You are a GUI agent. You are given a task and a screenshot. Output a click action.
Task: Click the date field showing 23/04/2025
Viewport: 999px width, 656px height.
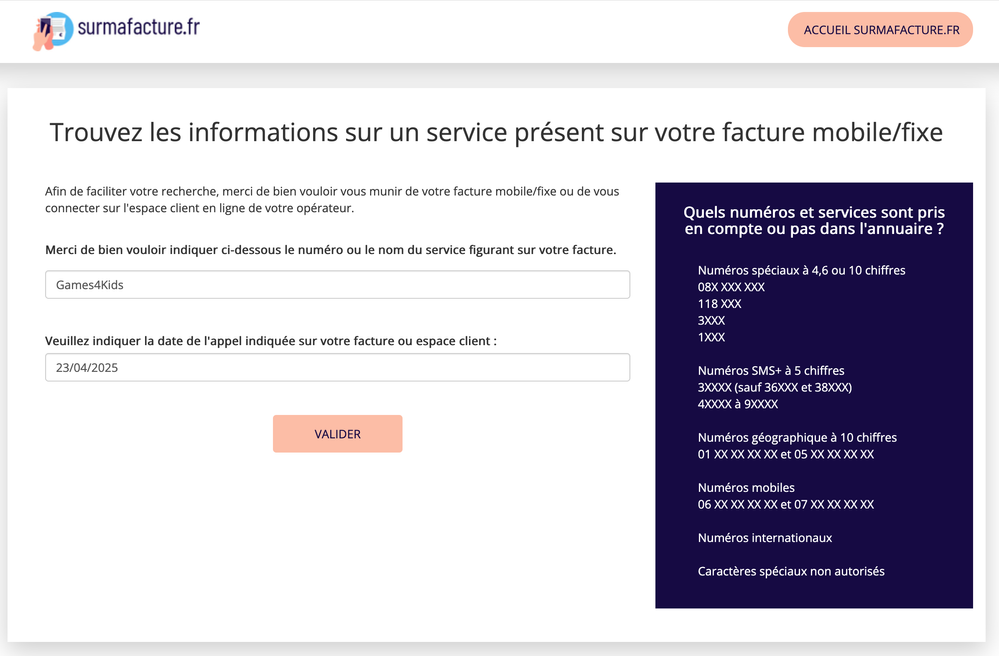337,367
